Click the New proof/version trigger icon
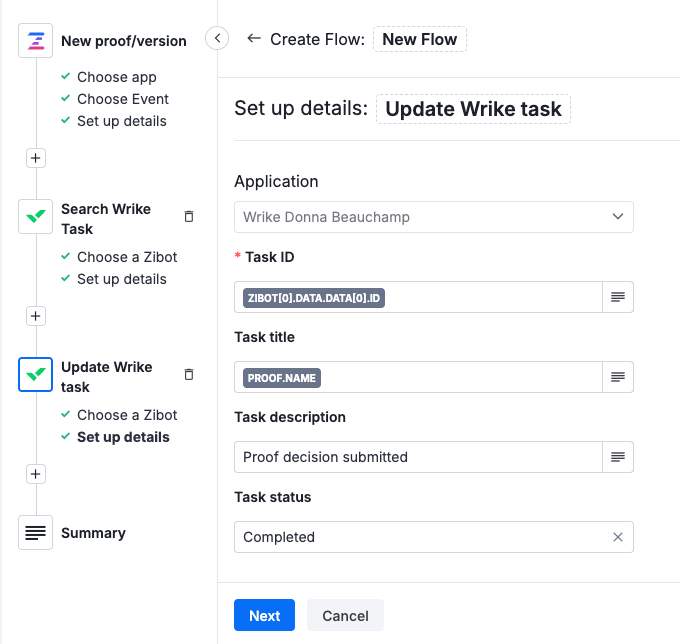 pos(36,41)
